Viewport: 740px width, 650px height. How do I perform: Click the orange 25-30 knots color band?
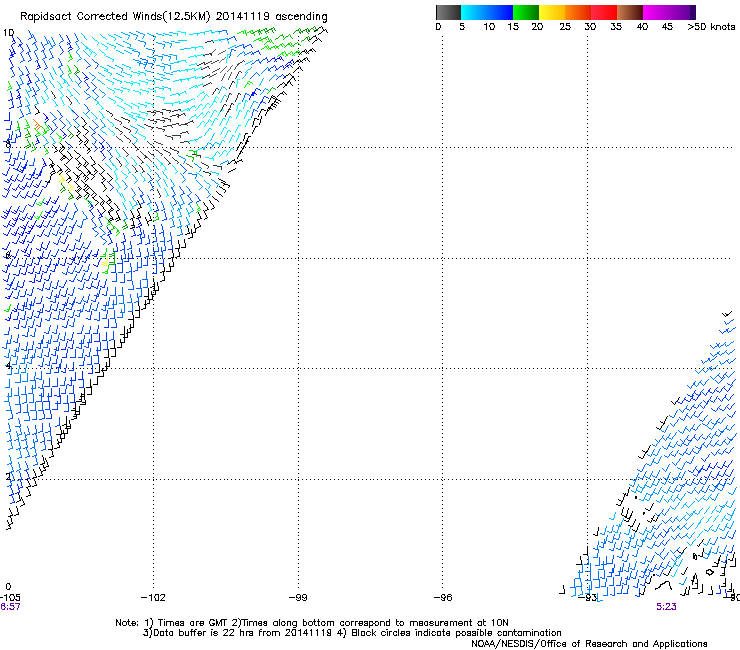578,12
